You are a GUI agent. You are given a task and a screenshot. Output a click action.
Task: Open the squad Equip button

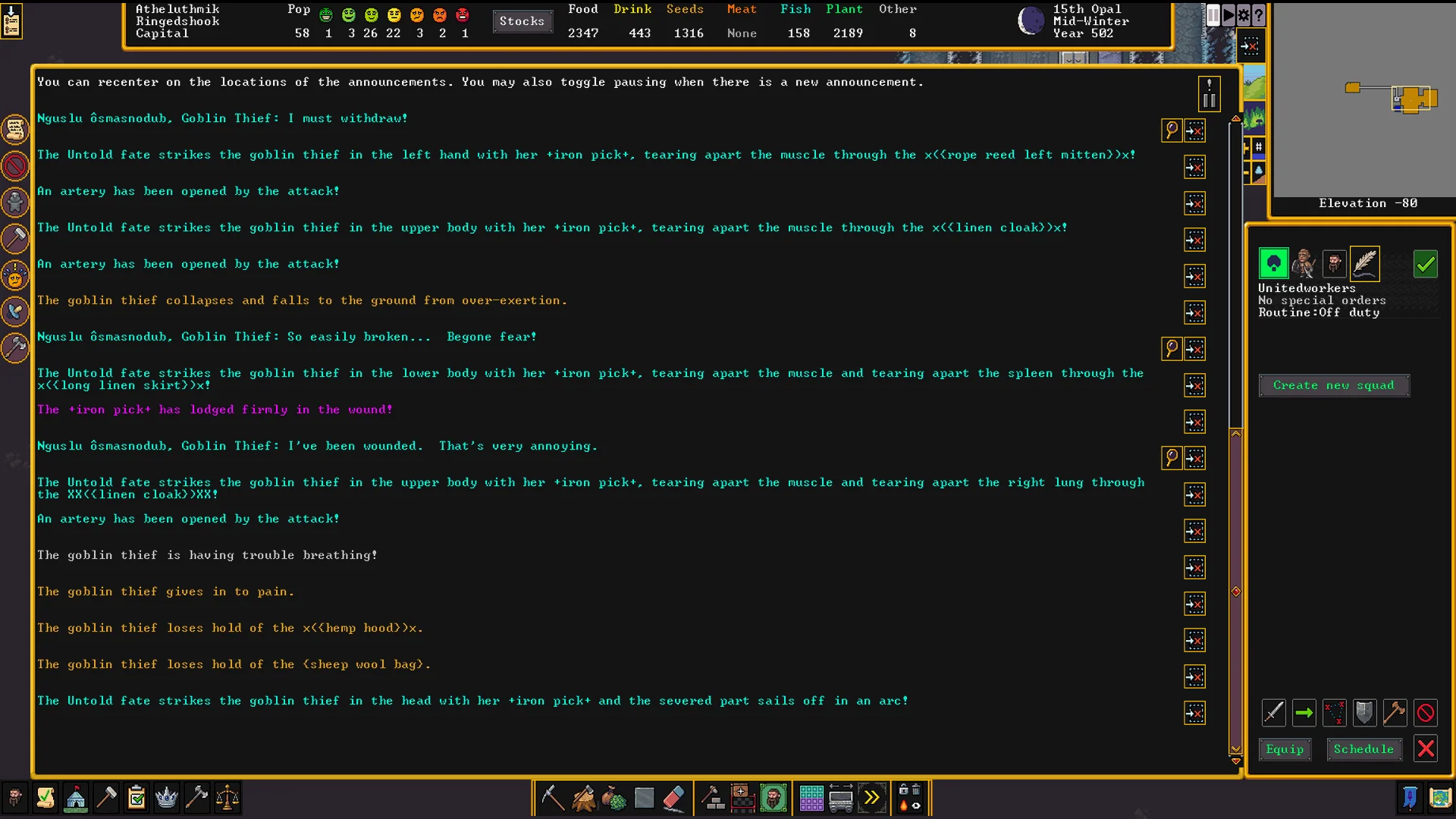coord(1285,749)
